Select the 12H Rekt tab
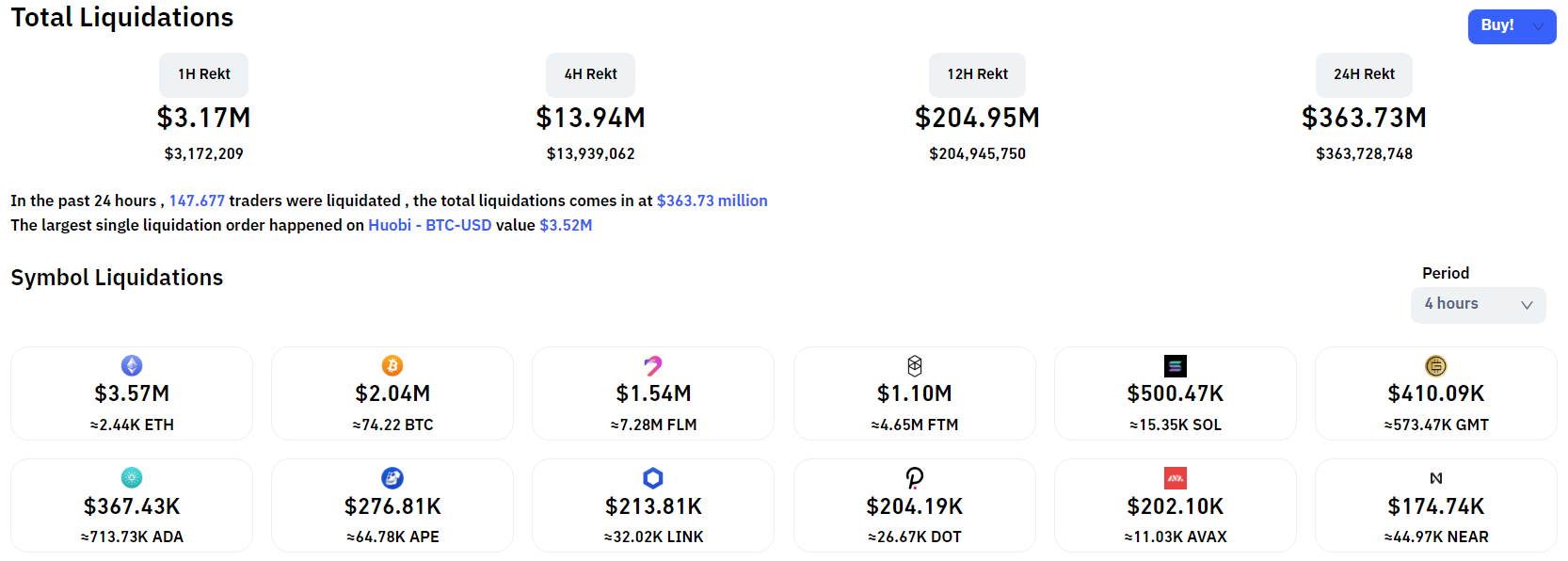The width and height of the screenshot is (1568, 561). click(977, 74)
